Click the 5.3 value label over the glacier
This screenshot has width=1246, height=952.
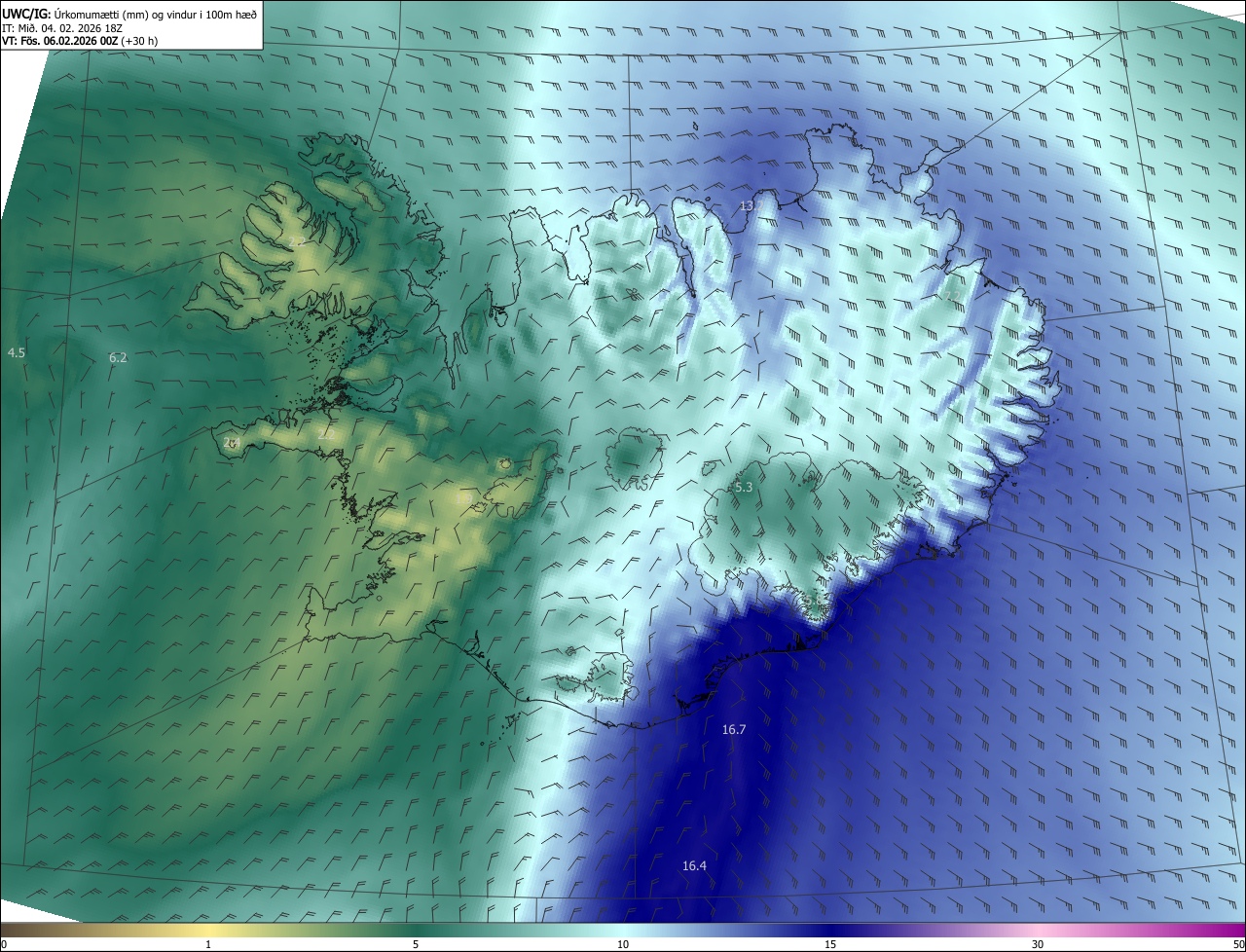point(744,487)
